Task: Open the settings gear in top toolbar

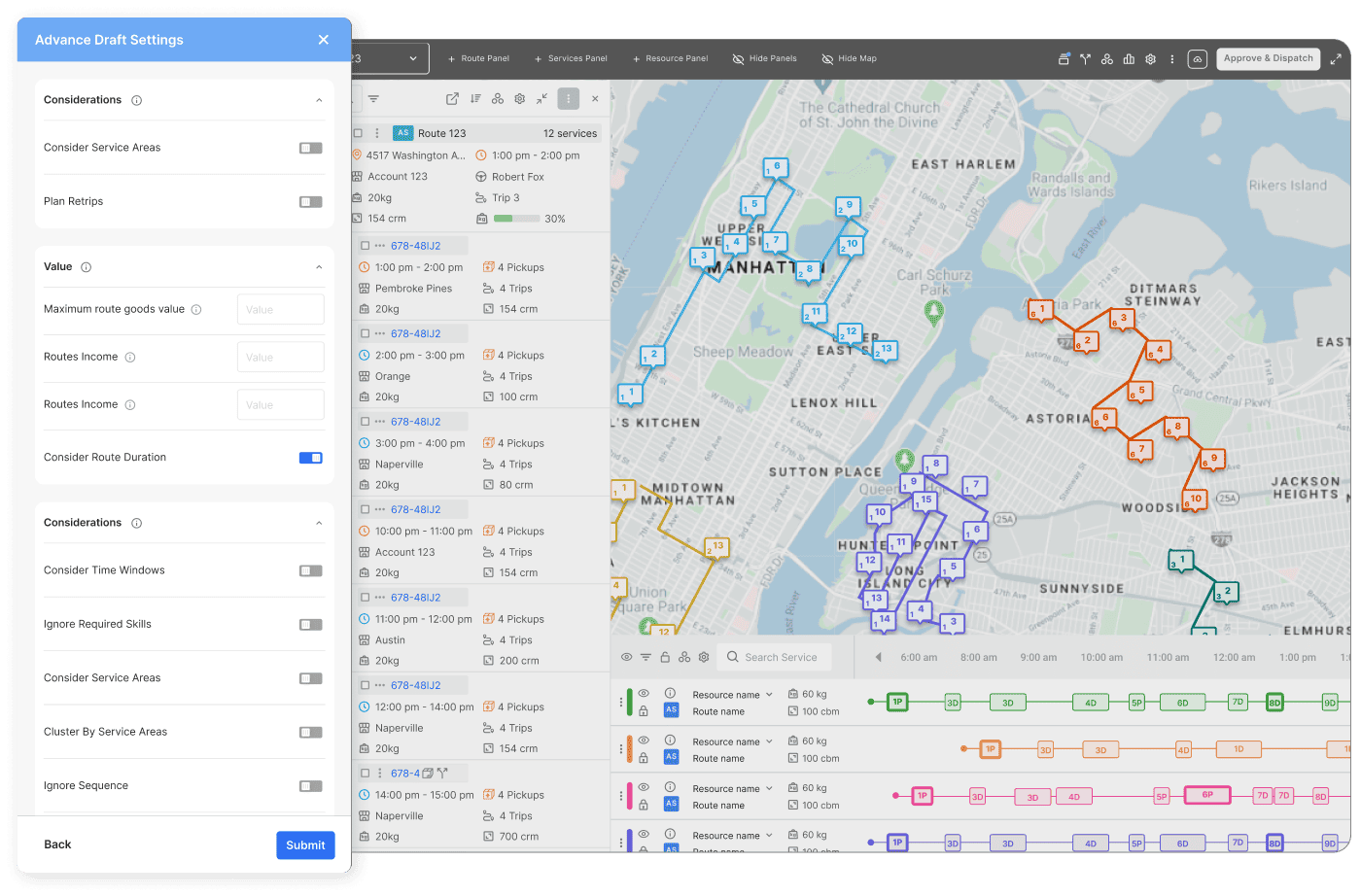Action: click(x=1150, y=59)
